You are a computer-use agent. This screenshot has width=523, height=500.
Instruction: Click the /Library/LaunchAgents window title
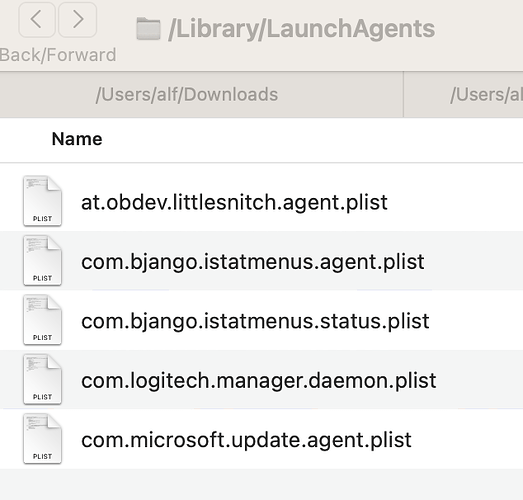302,29
